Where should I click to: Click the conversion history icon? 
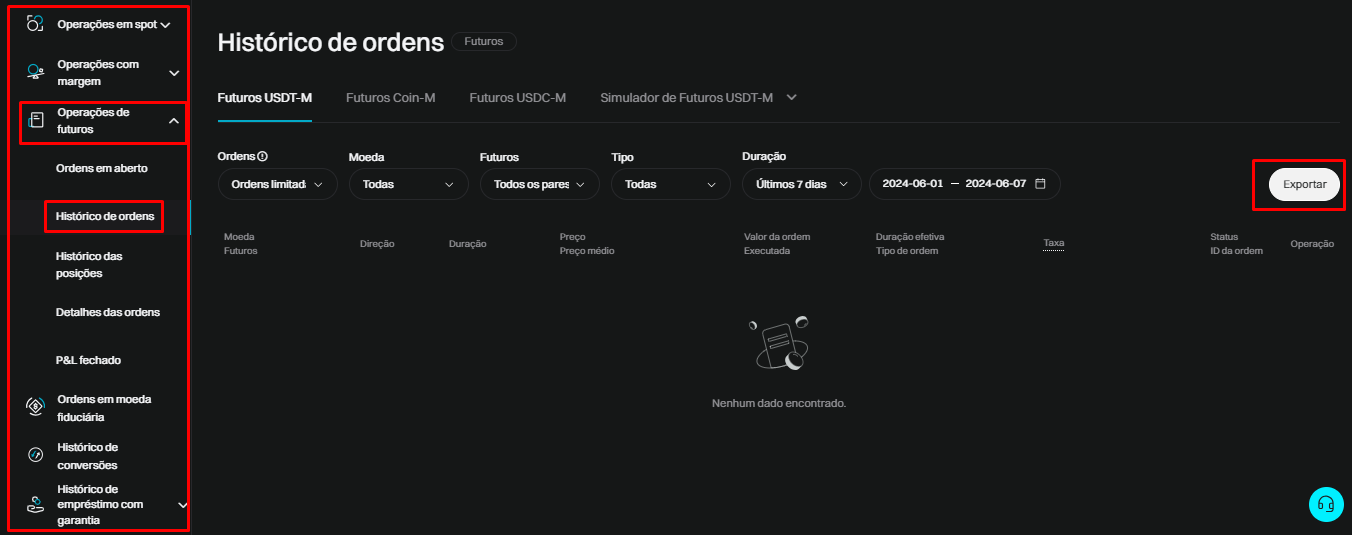click(x=35, y=455)
